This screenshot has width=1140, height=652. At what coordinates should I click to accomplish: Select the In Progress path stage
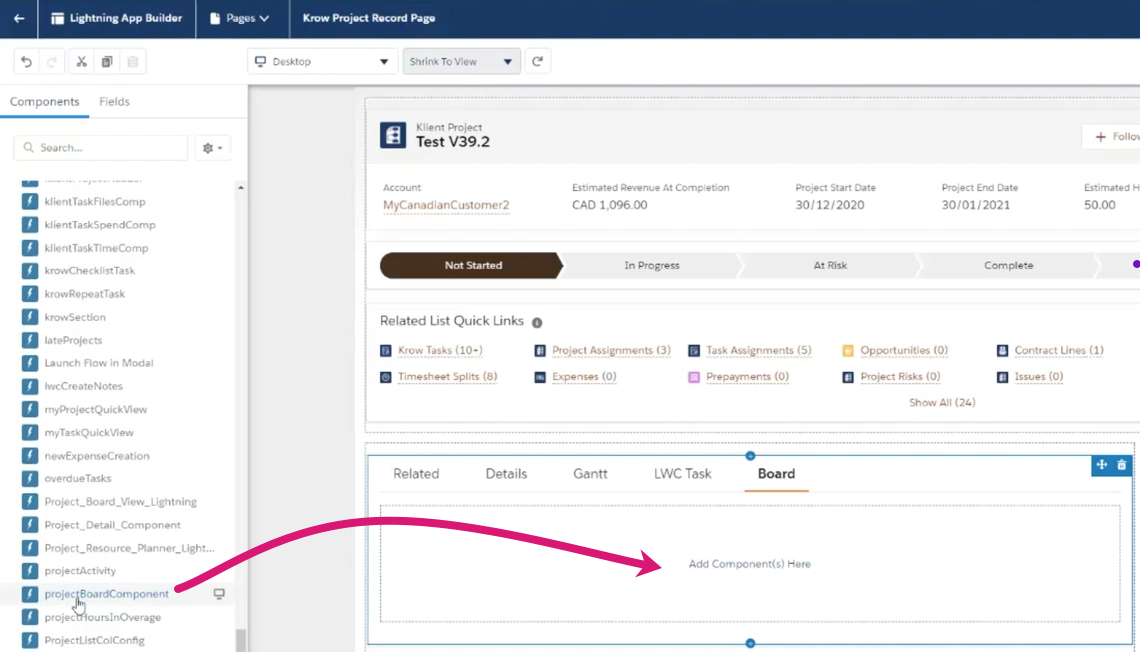(x=652, y=266)
